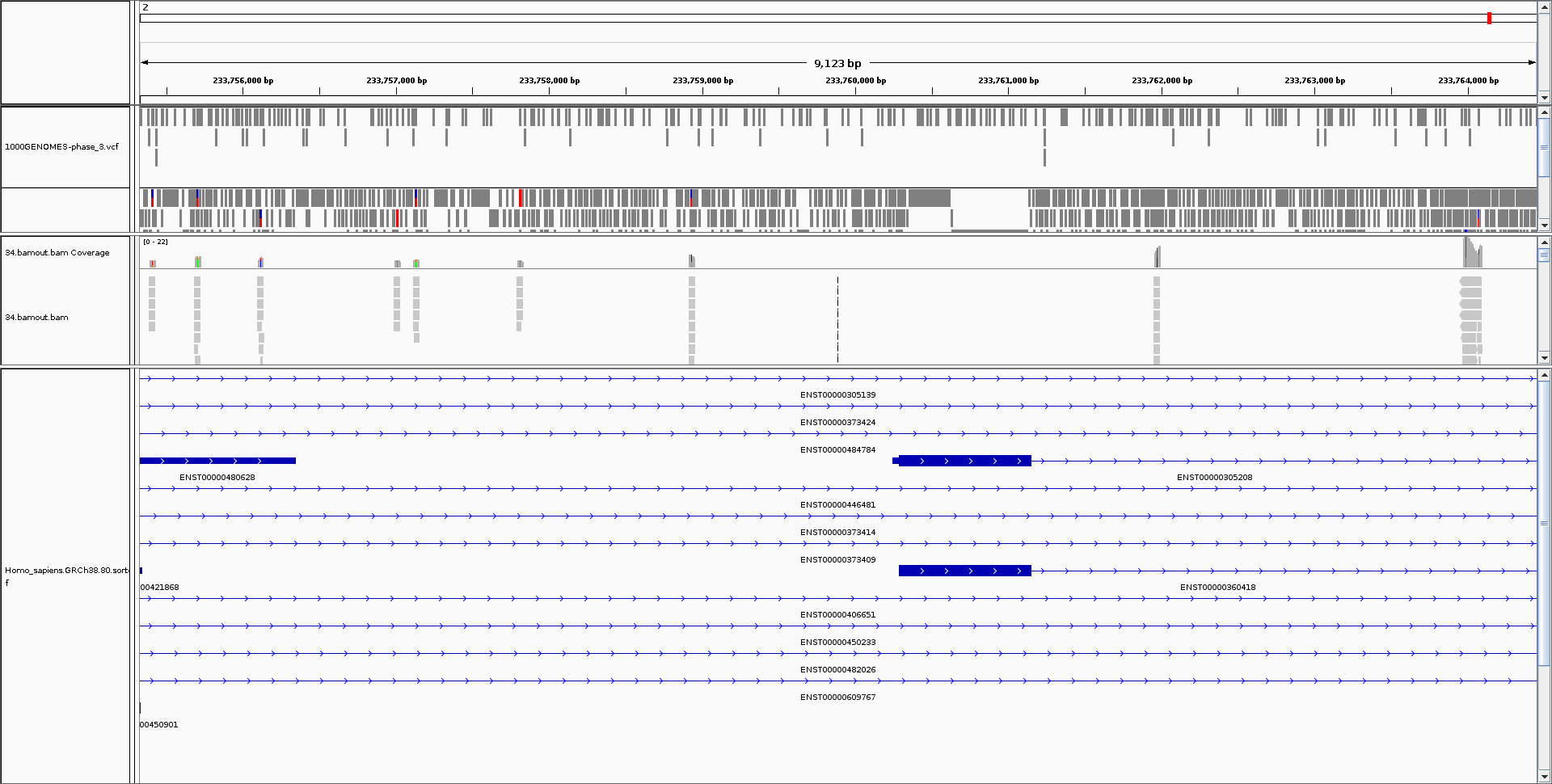Viewport: 1552px width, 784px height.
Task: Click exon block of transcript ENST00000480628
Action: click(x=217, y=461)
